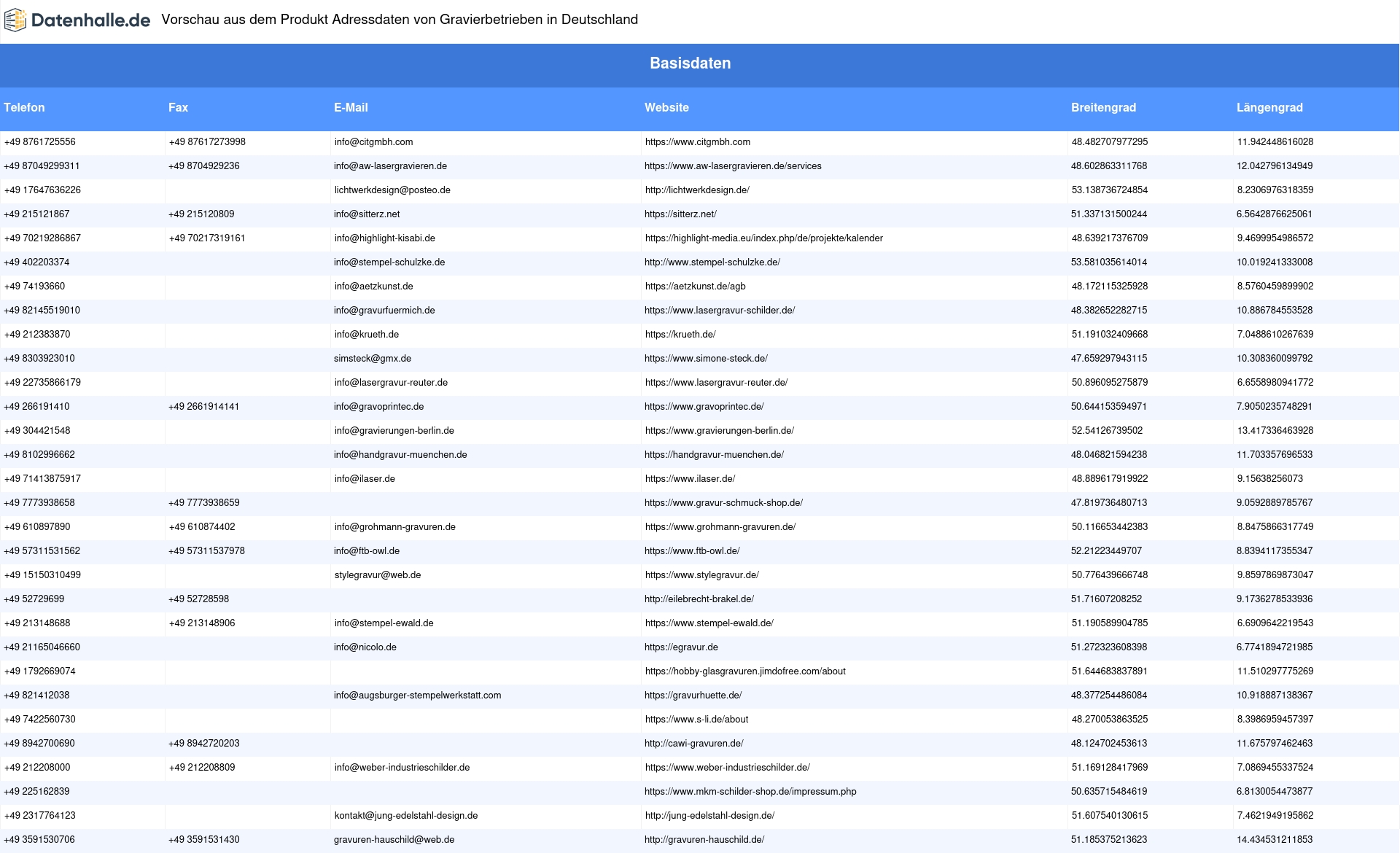Click the Datenhalle.de brand name

[x=91, y=20]
